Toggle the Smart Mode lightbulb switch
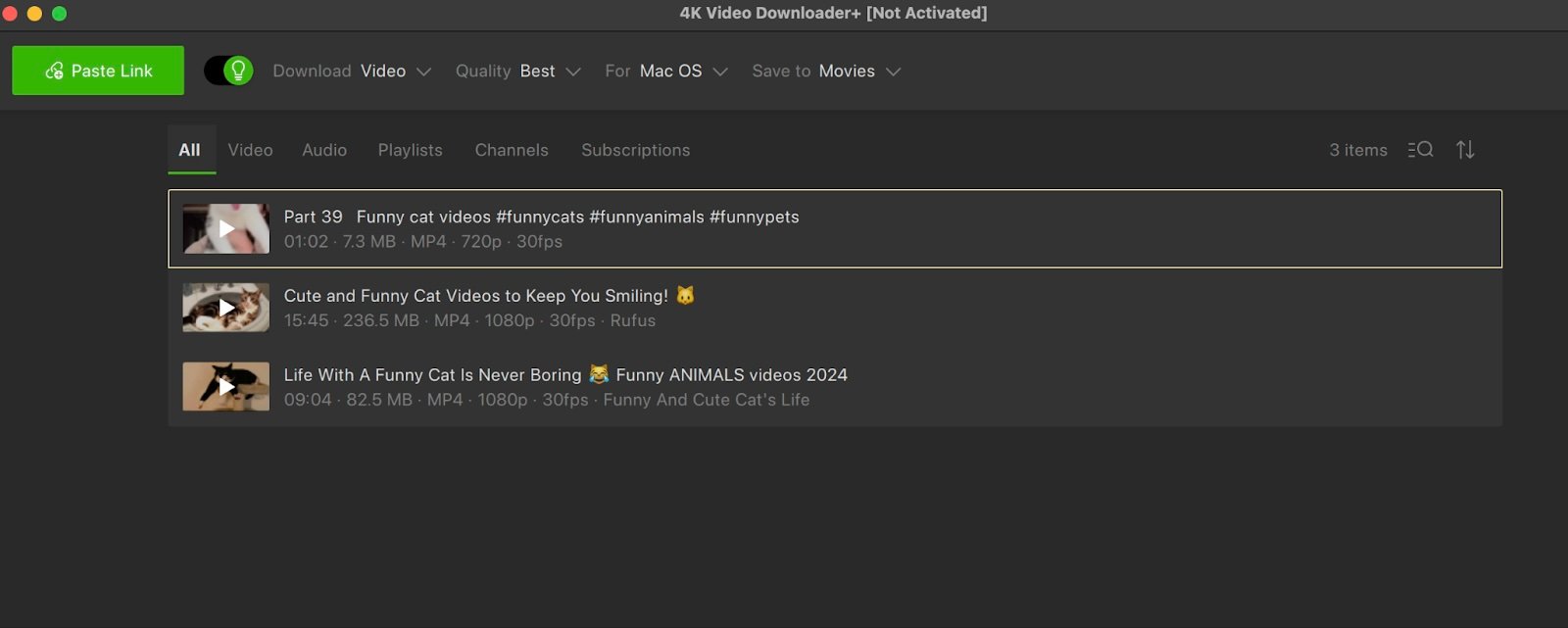Screen dimensions: 1568x628 228,71
